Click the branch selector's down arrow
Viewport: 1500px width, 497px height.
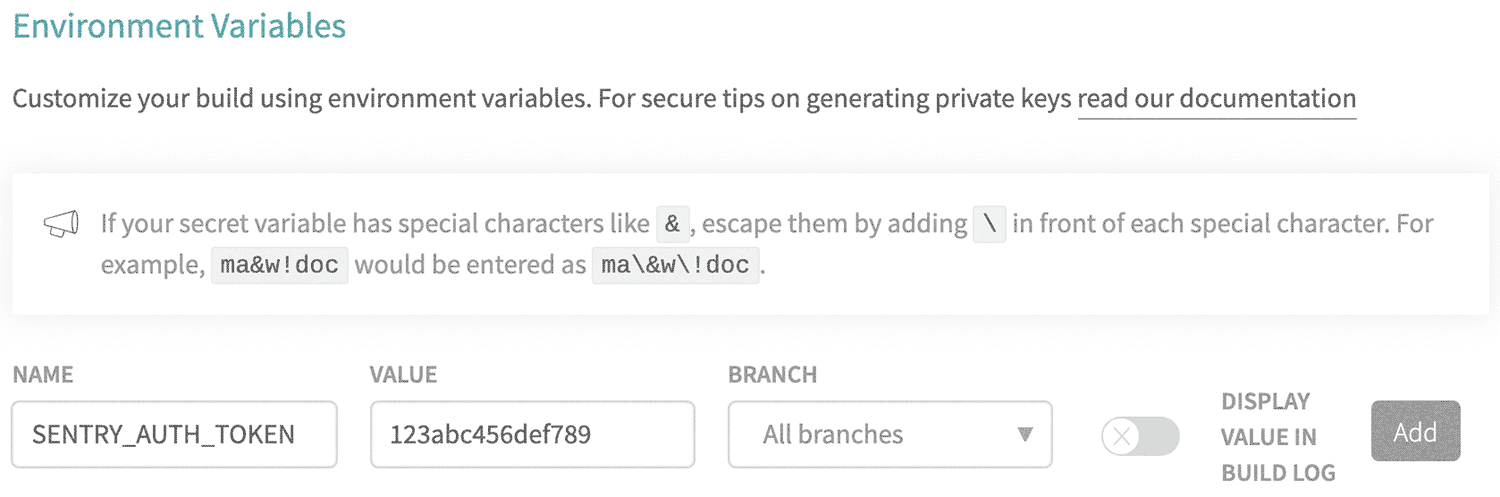(x=1024, y=435)
